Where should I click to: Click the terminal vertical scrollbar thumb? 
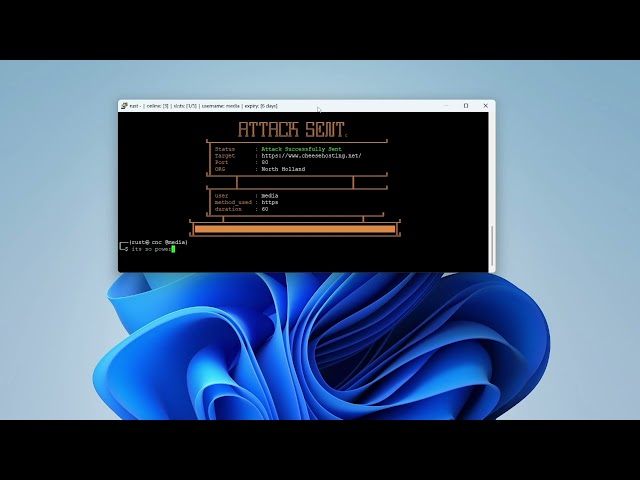[x=491, y=246]
